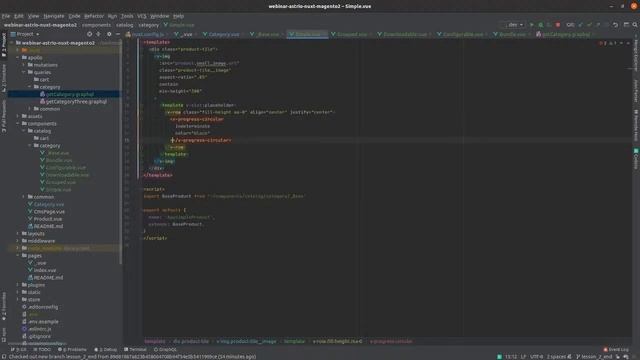
Task: Expand the assets folder arrow
Action: click(18, 116)
